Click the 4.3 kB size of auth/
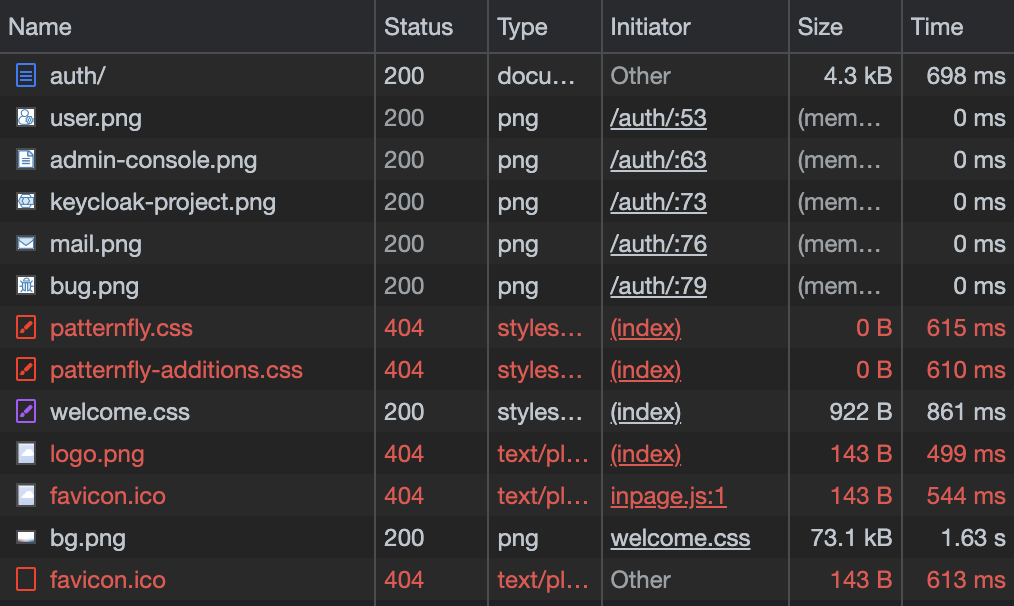This screenshot has width=1014, height=606. (858, 76)
